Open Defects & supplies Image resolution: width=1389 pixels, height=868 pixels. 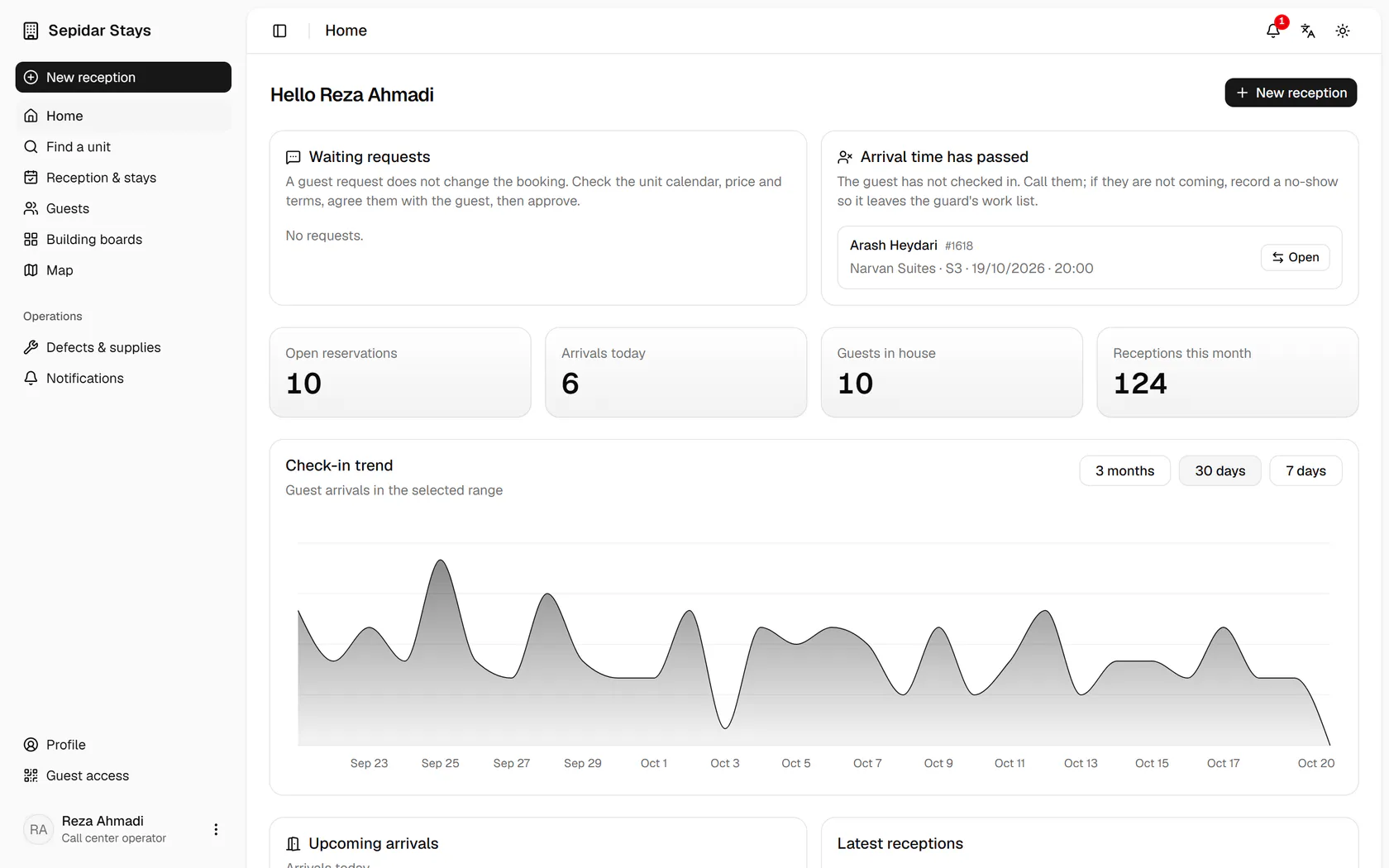(x=123, y=347)
